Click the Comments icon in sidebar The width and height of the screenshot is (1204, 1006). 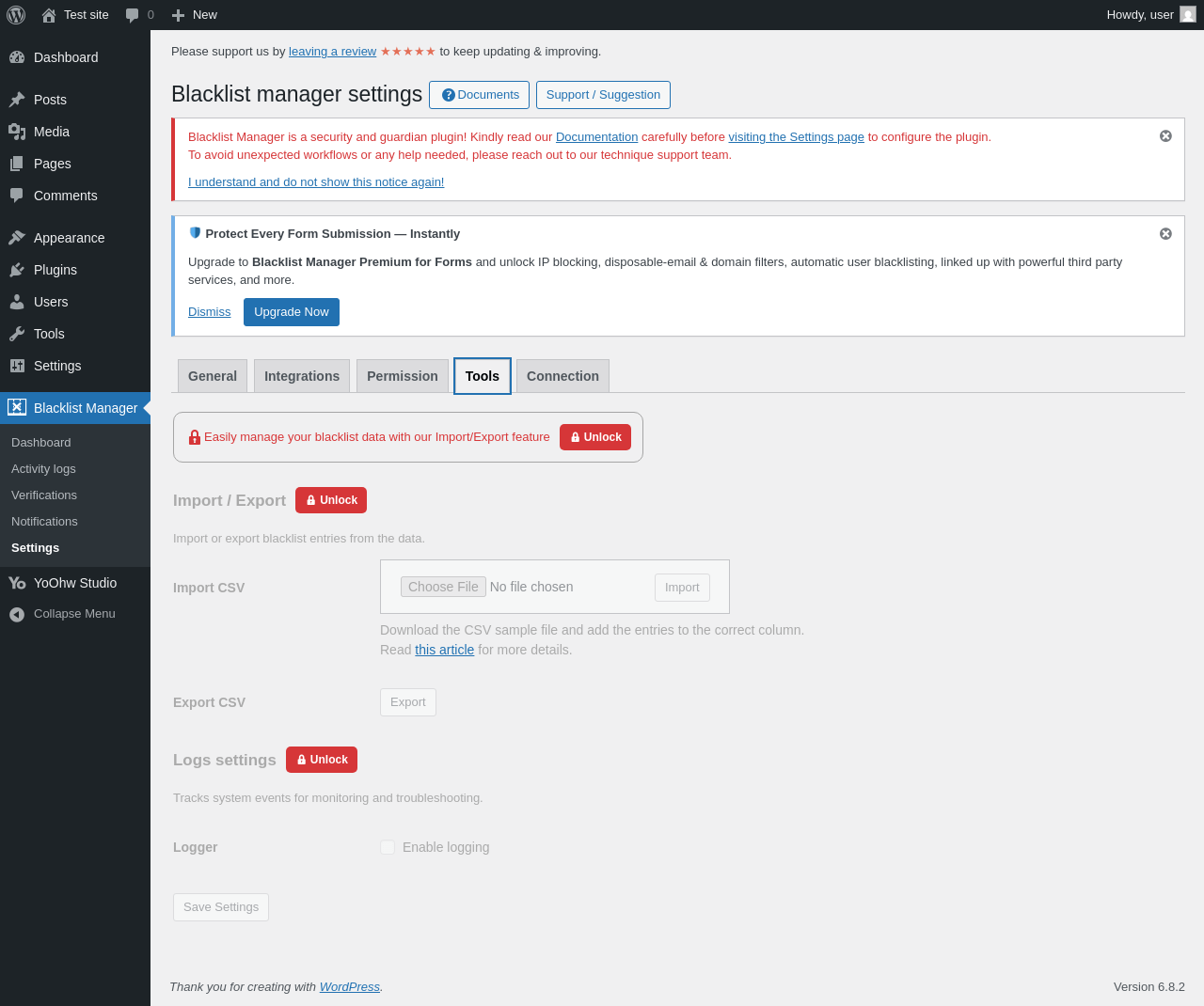[x=17, y=196]
